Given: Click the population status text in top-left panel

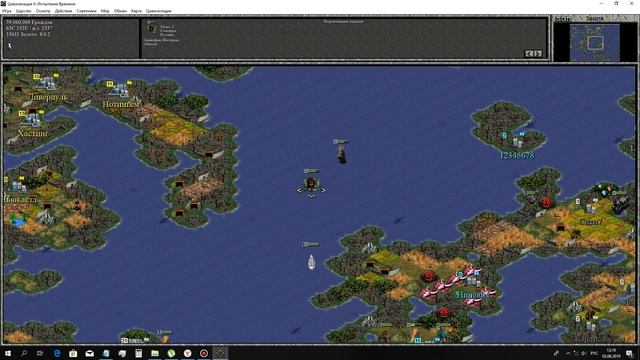Looking at the screenshot, I should pos(29,22).
